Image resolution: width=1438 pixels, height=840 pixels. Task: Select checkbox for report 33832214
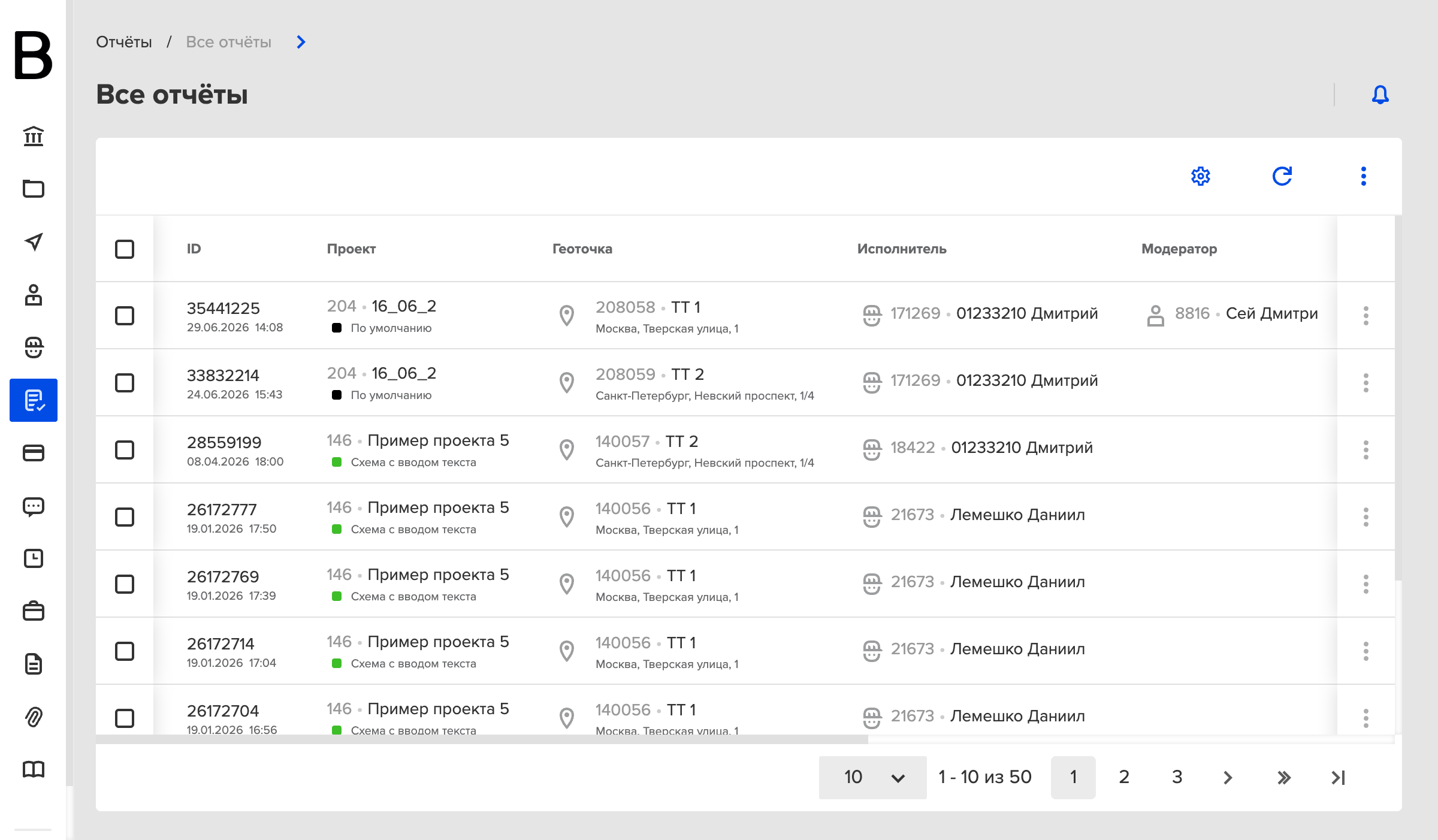[125, 383]
